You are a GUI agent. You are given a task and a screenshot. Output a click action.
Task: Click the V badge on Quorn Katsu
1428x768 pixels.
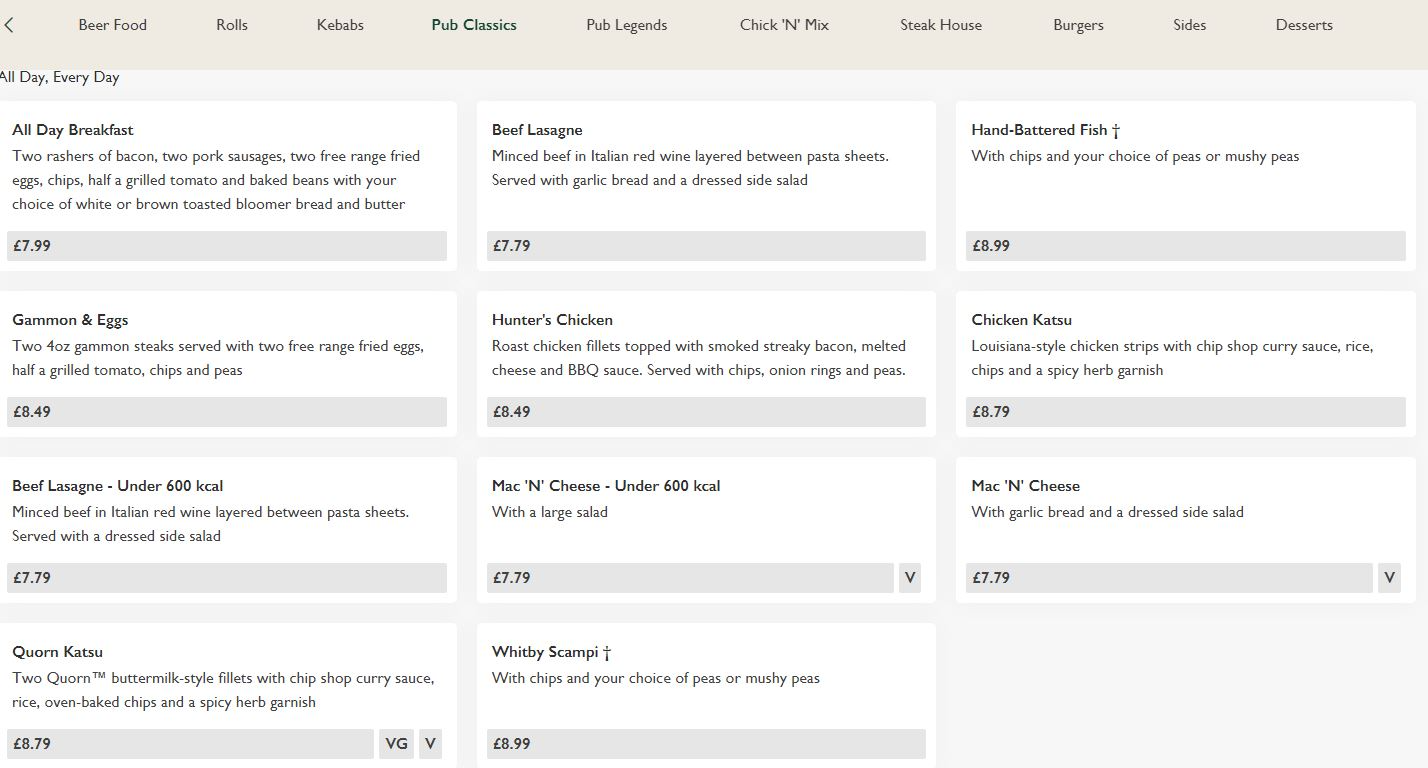430,743
